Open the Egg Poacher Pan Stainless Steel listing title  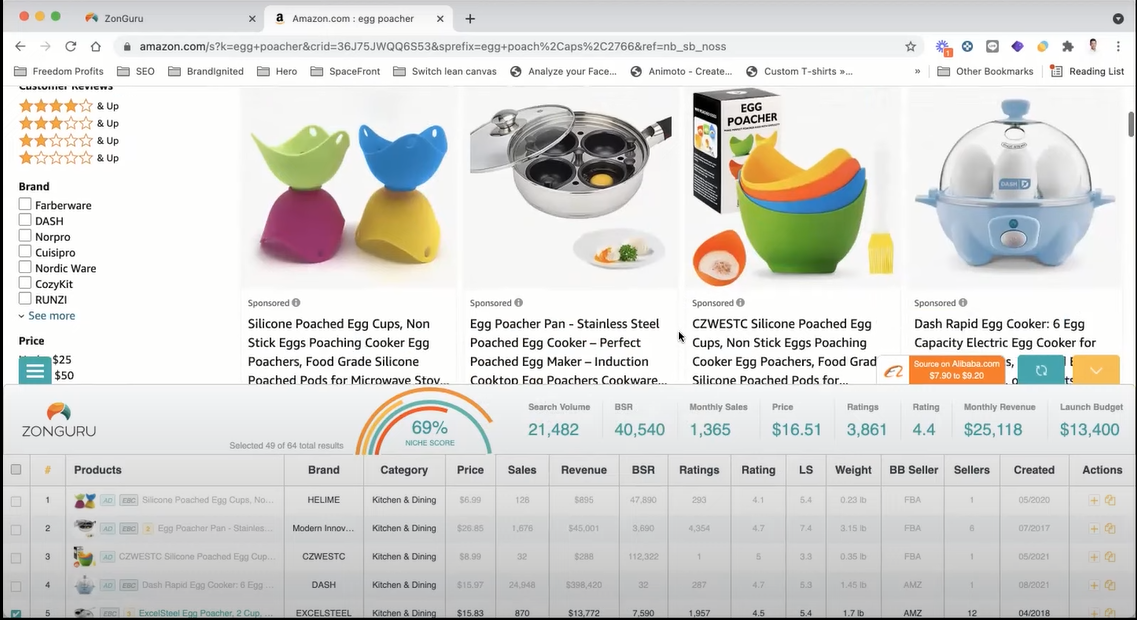tap(567, 352)
